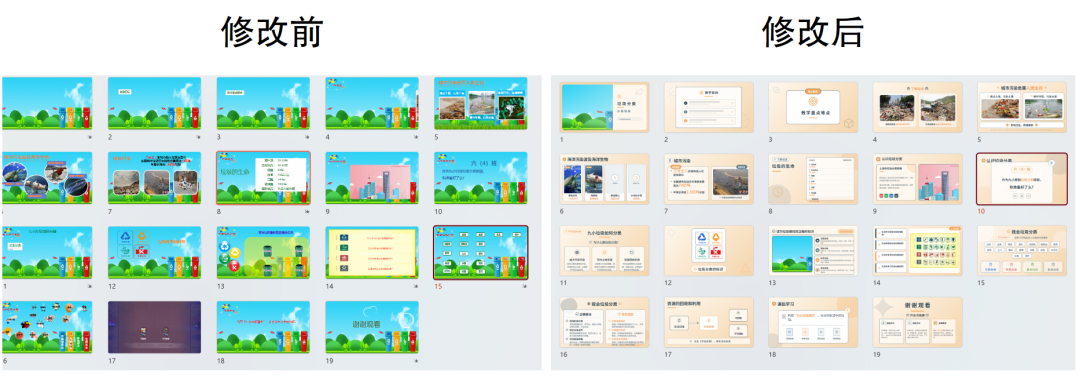Click the 修改前 heading text
This screenshot has height=379, width=1080.
[x=273, y=32]
